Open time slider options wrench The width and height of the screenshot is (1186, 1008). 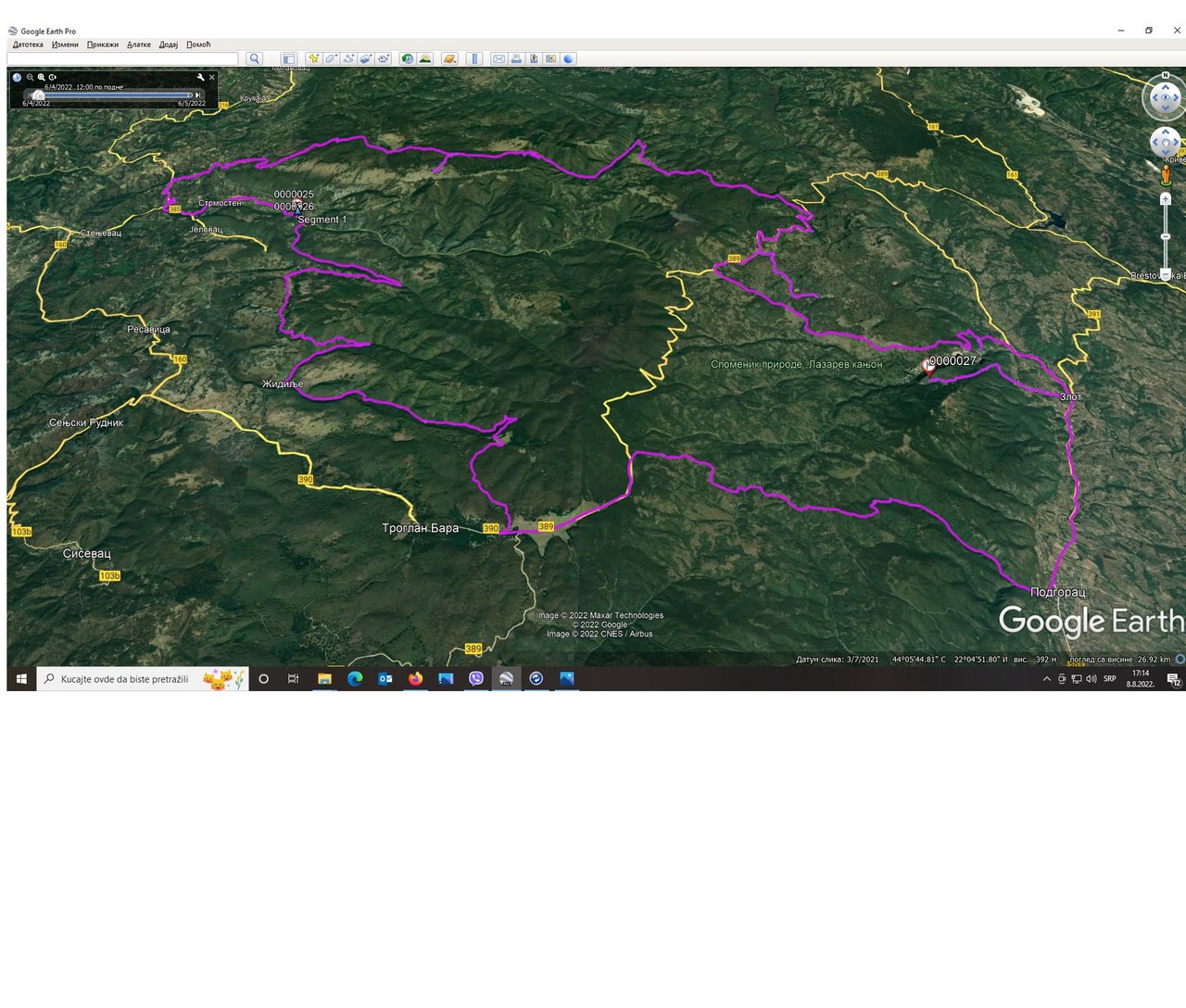tap(200, 77)
